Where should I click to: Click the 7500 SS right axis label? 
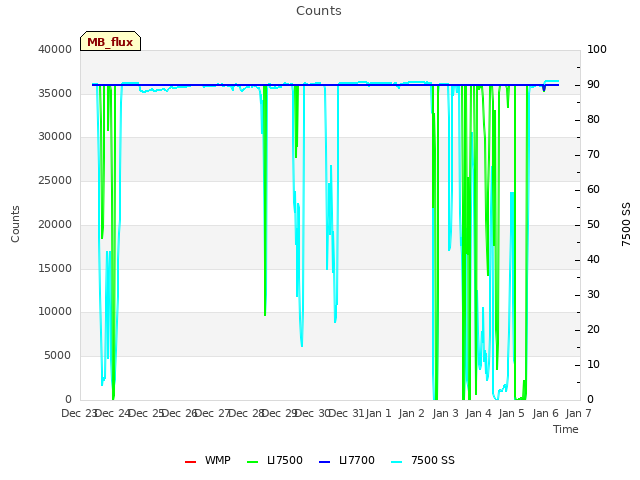tap(626, 224)
